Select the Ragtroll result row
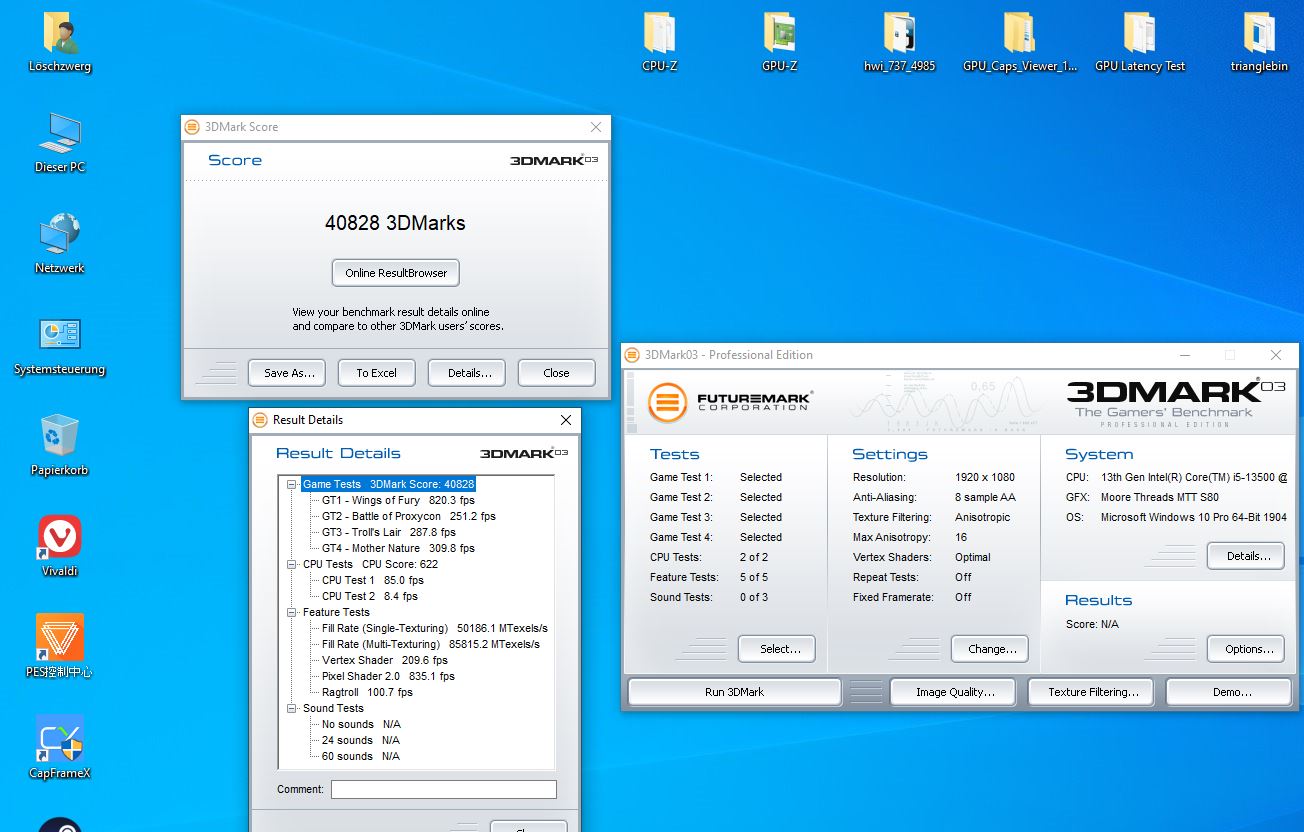Viewport: 1304px width, 832px height. tap(366, 692)
